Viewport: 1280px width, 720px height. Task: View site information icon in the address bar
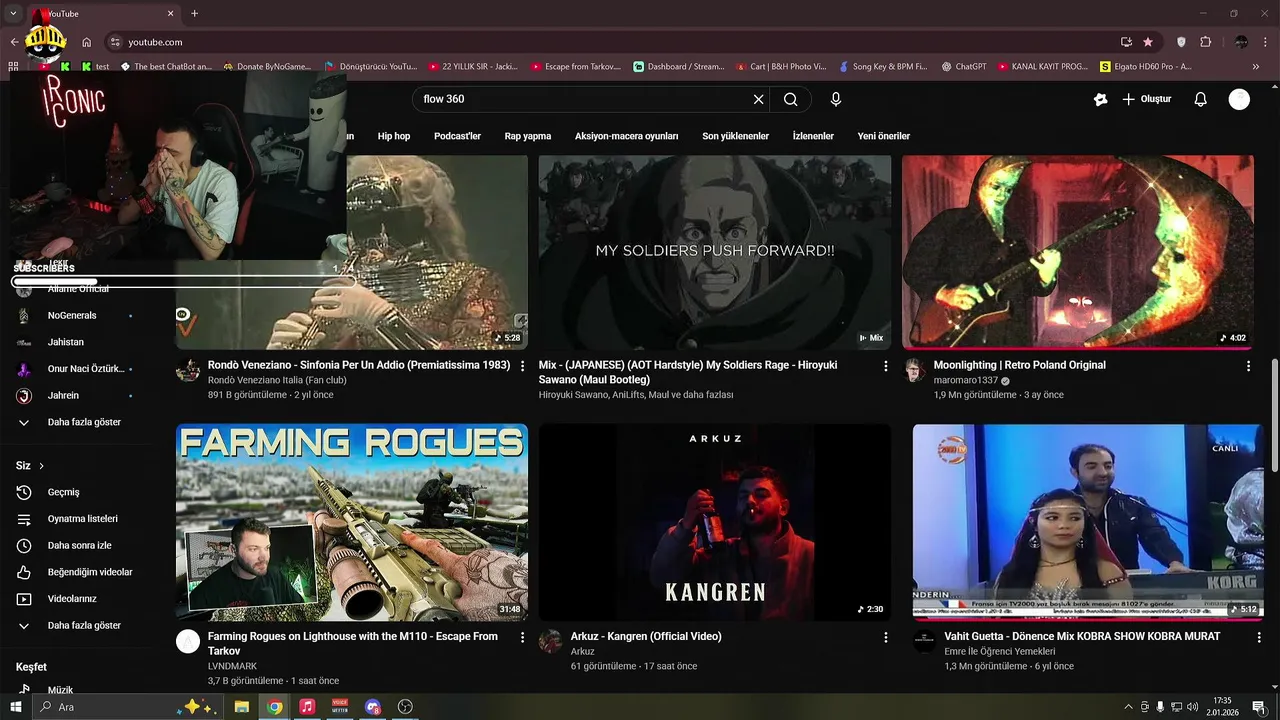(115, 42)
